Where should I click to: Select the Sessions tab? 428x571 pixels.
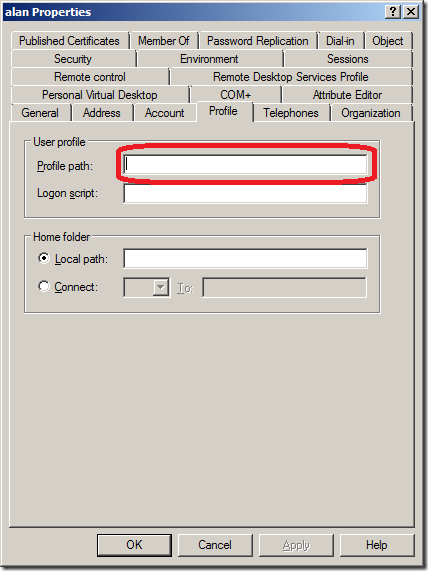click(x=347, y=59)
